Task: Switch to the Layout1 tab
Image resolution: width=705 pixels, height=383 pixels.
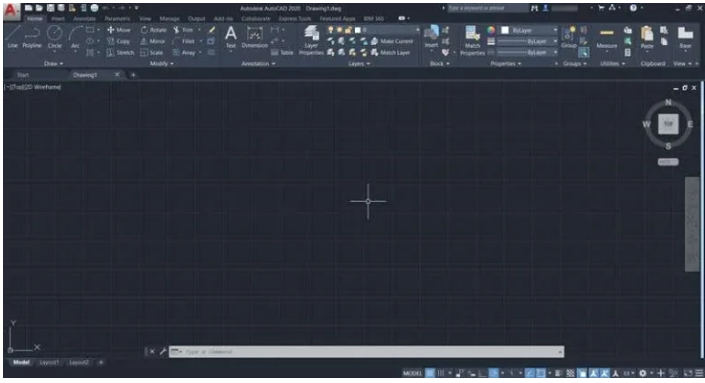Action: point(49,362)
